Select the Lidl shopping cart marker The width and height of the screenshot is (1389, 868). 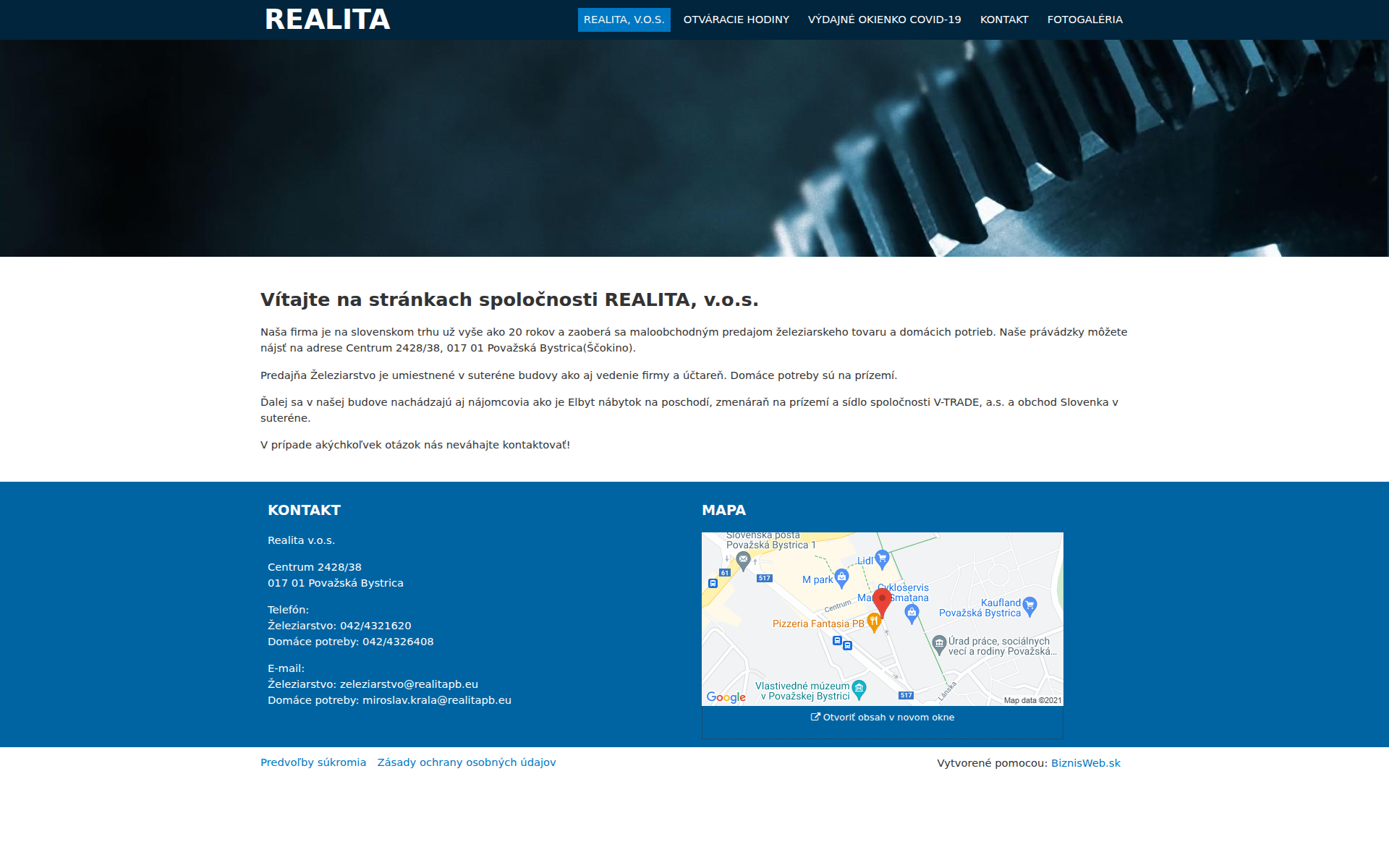[882, 558]
